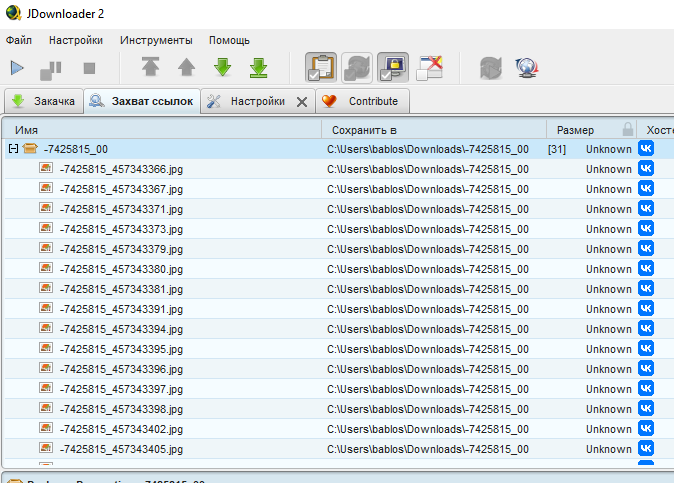Viewport: 674px width, 483px height.
Task: Switch to the Закачка tab
Action: (43, 101)
